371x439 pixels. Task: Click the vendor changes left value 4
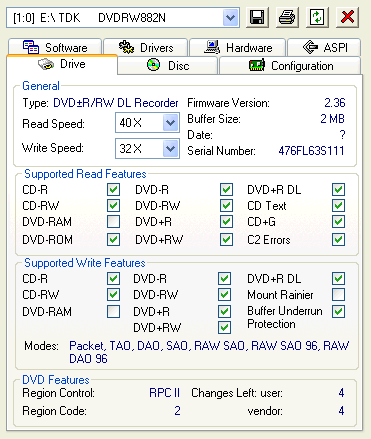(341, 411)
